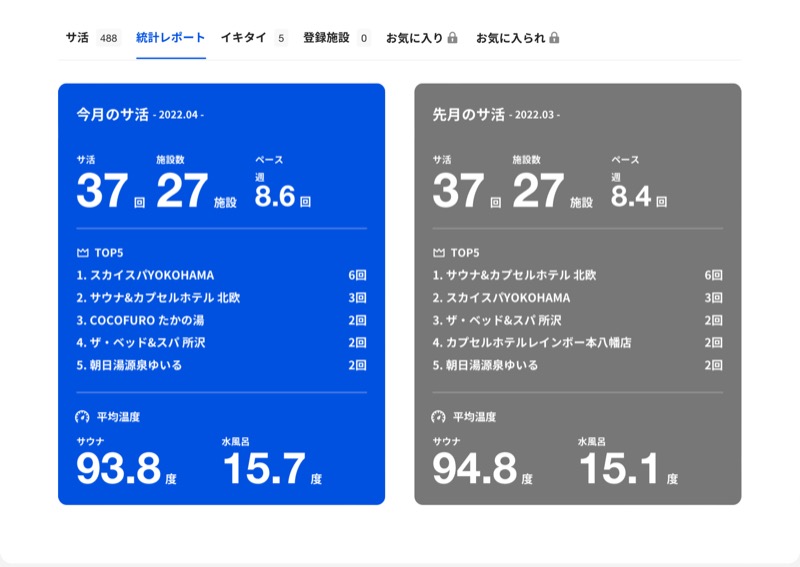The image size is (800, 567).
Task: Open サウナ&カプセルホテル 北欧 in 今月 TOP5
Action: (165, 298)
